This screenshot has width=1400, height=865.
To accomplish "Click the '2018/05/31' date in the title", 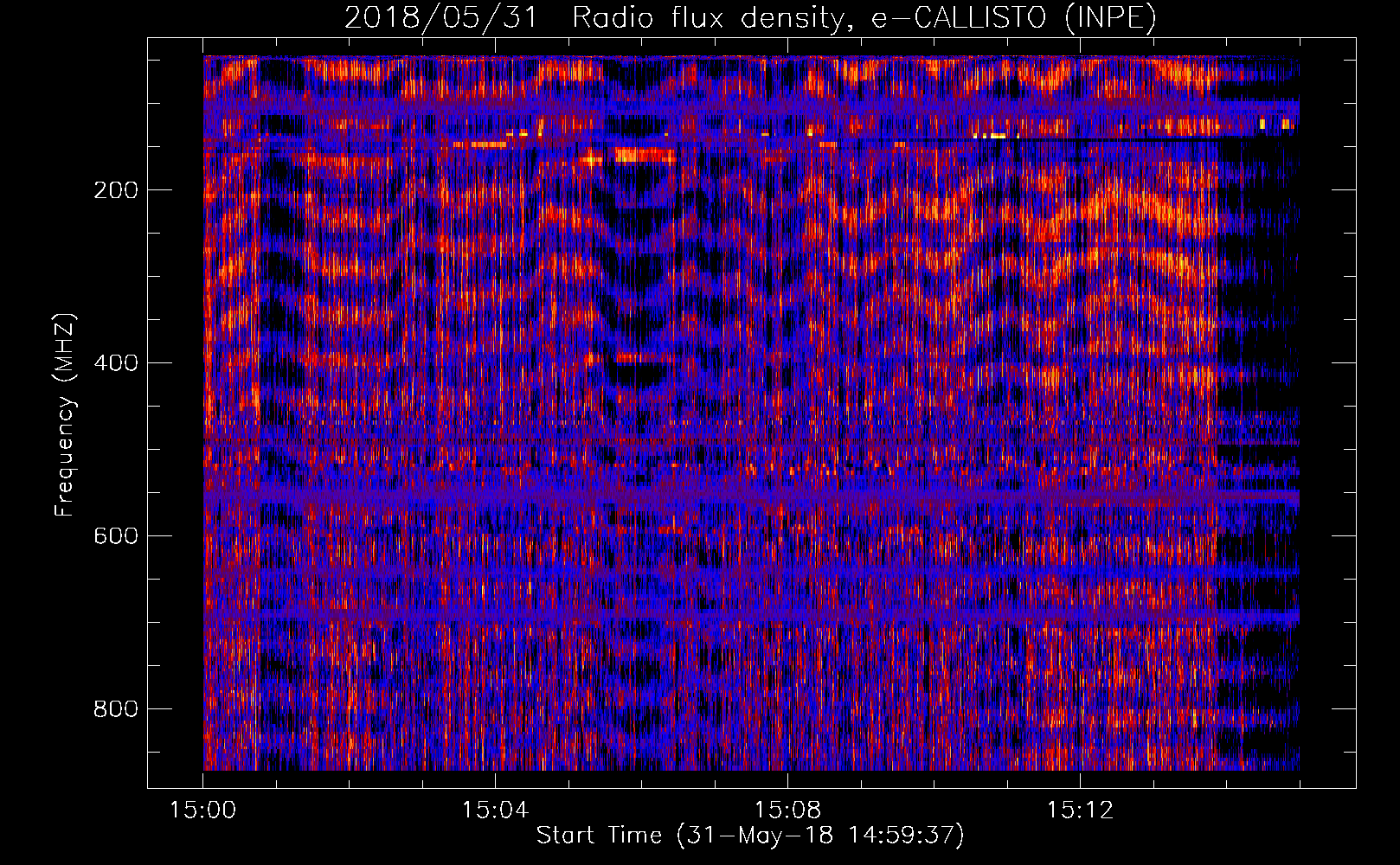I will tap(442, 18).
